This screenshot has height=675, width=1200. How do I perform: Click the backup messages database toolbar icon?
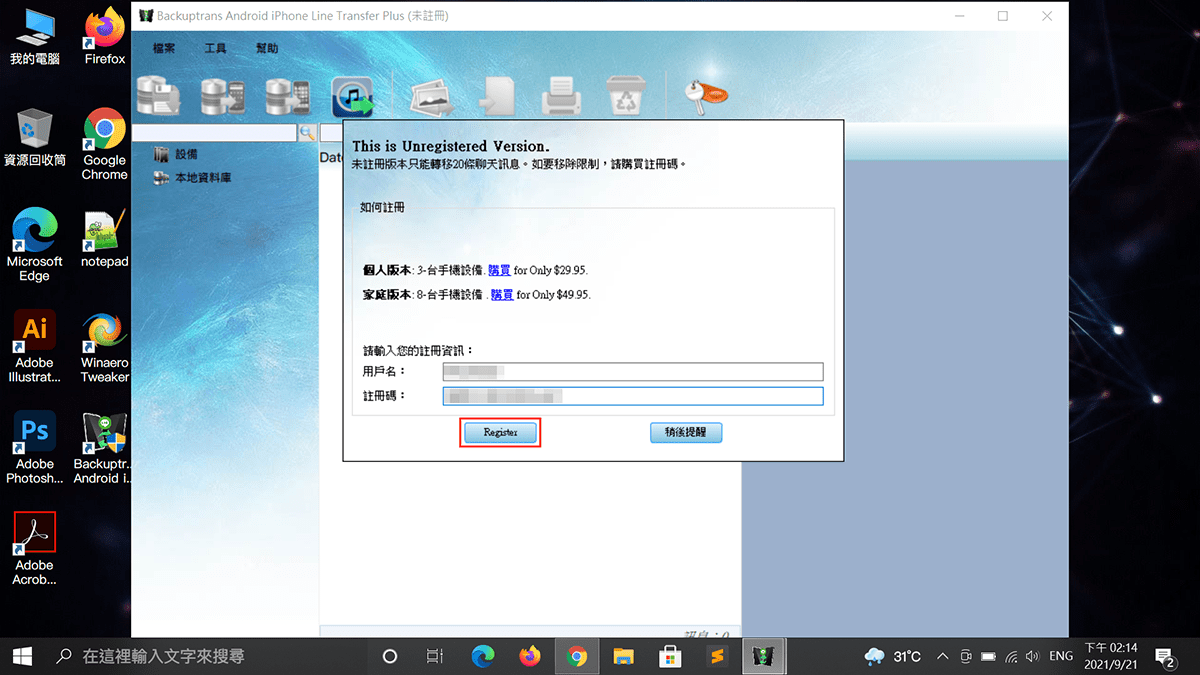click(x=158, y=96)
